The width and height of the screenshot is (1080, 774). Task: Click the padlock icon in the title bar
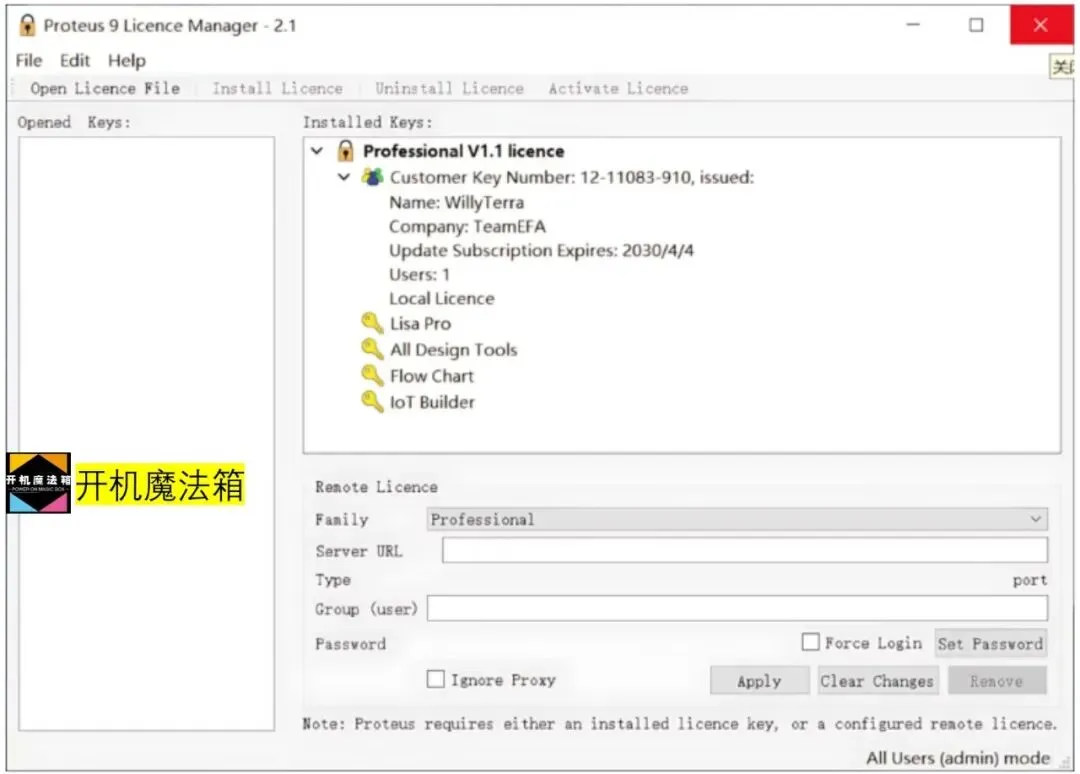[x=27, y=25]
